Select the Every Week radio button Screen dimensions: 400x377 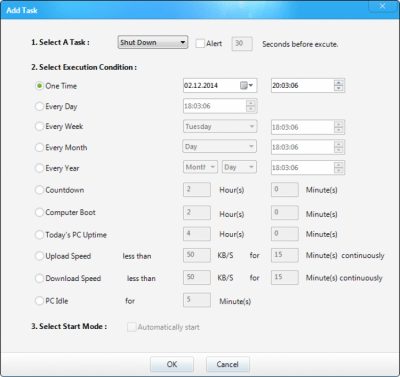[x=39, y=126]
